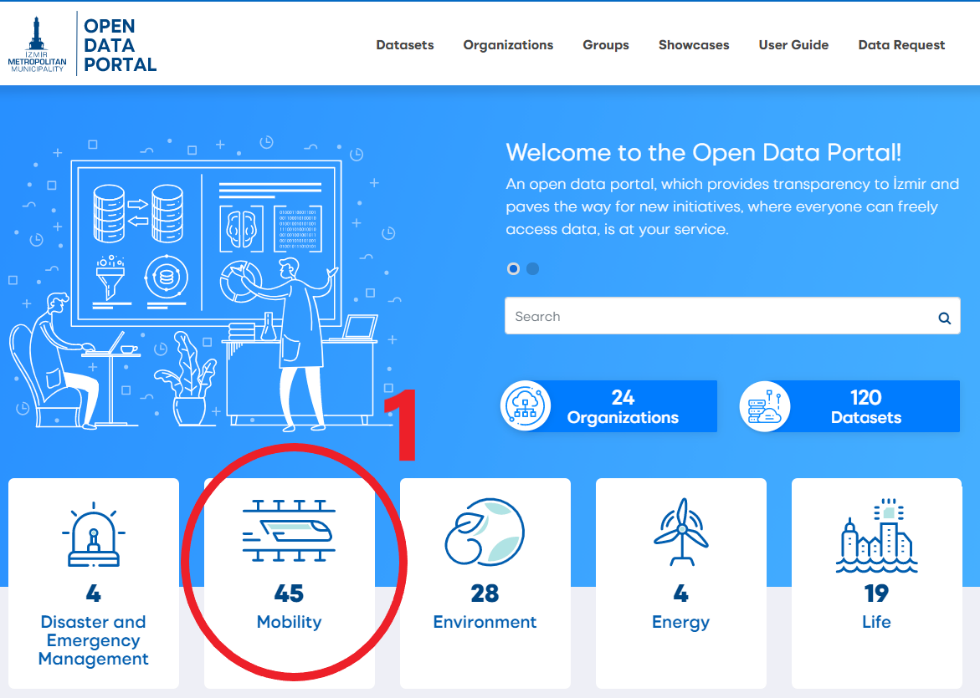Switch to the second carousel slide dot
980x698 pixels.
click(533, 269)
